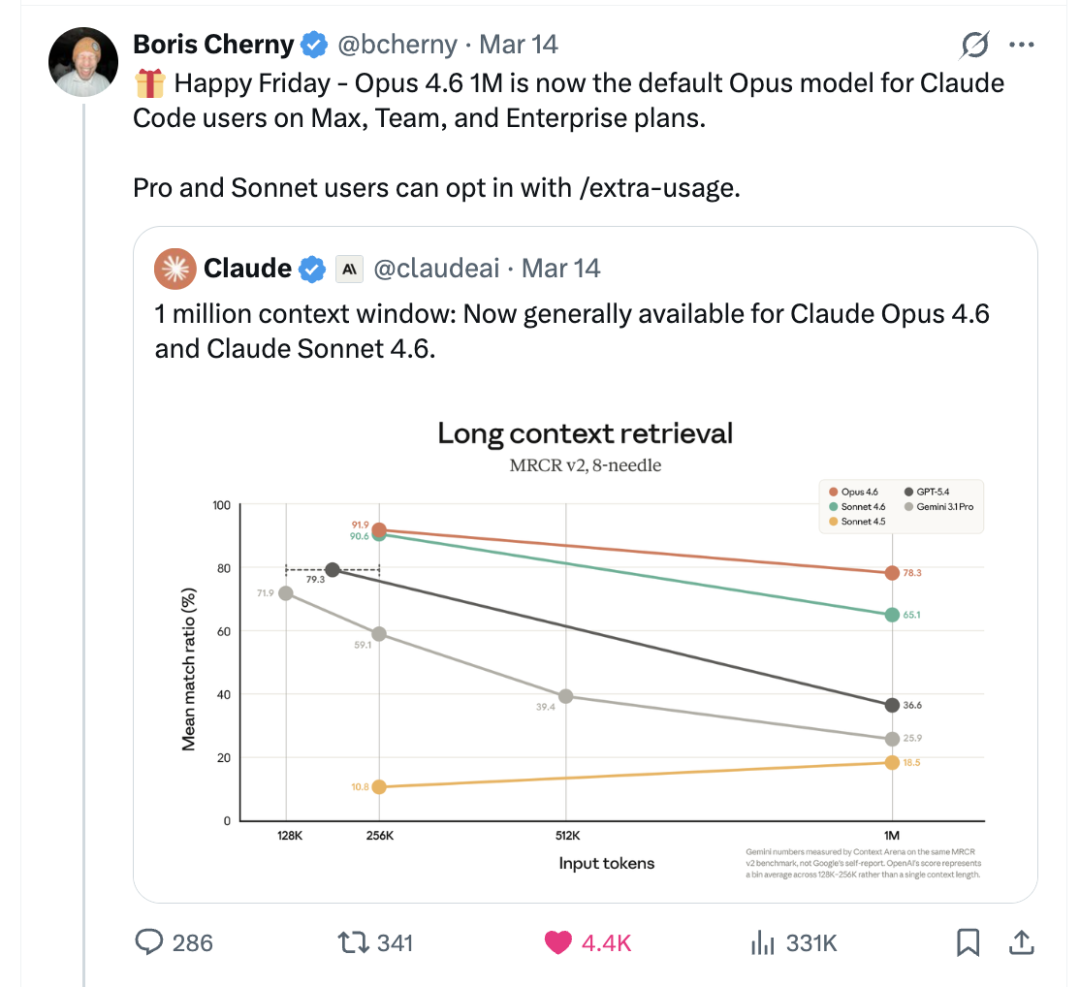Click the Opus 4.6 orange legend swatch
Viewport: 1080px width, 987px height.
coord(832,491)
